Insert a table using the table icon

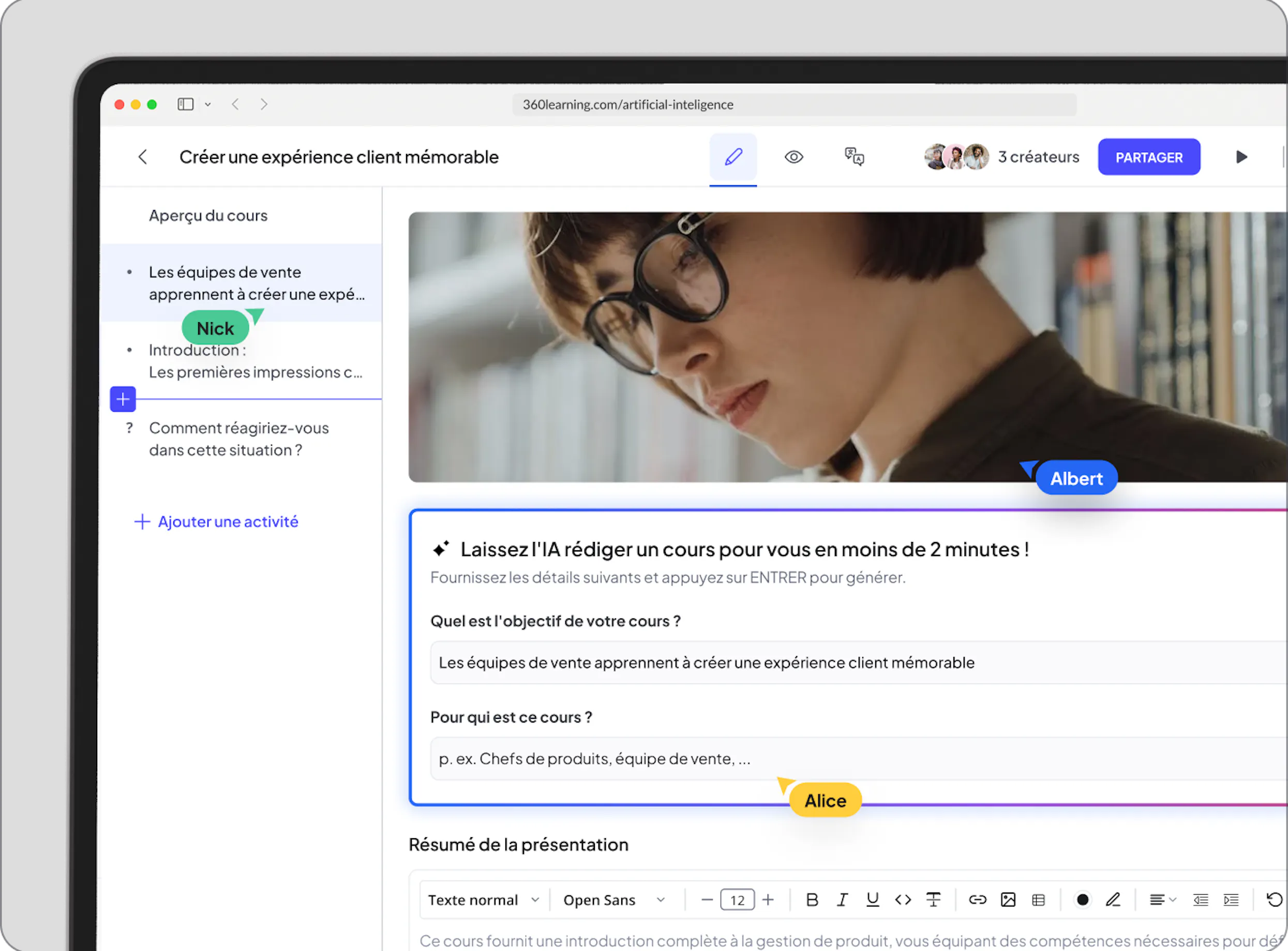[x=1038, y=899]
